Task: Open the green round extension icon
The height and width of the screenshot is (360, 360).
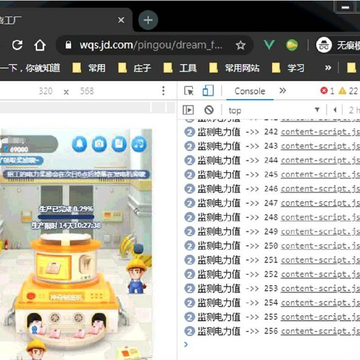Action: click(292, 45)
